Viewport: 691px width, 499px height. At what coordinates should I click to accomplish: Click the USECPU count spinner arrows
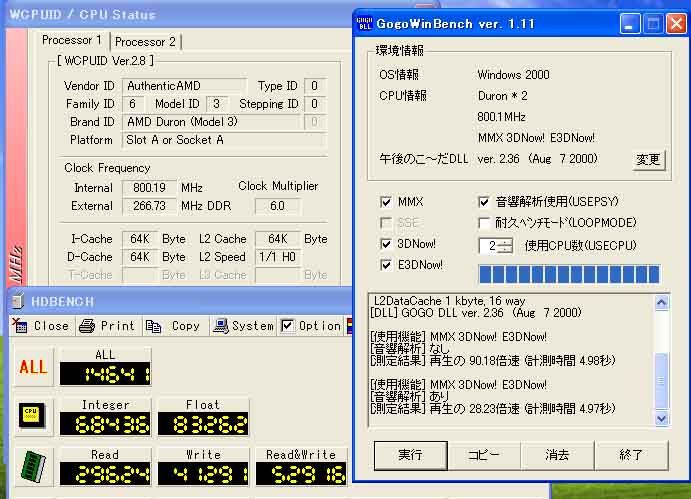point(506,246)
